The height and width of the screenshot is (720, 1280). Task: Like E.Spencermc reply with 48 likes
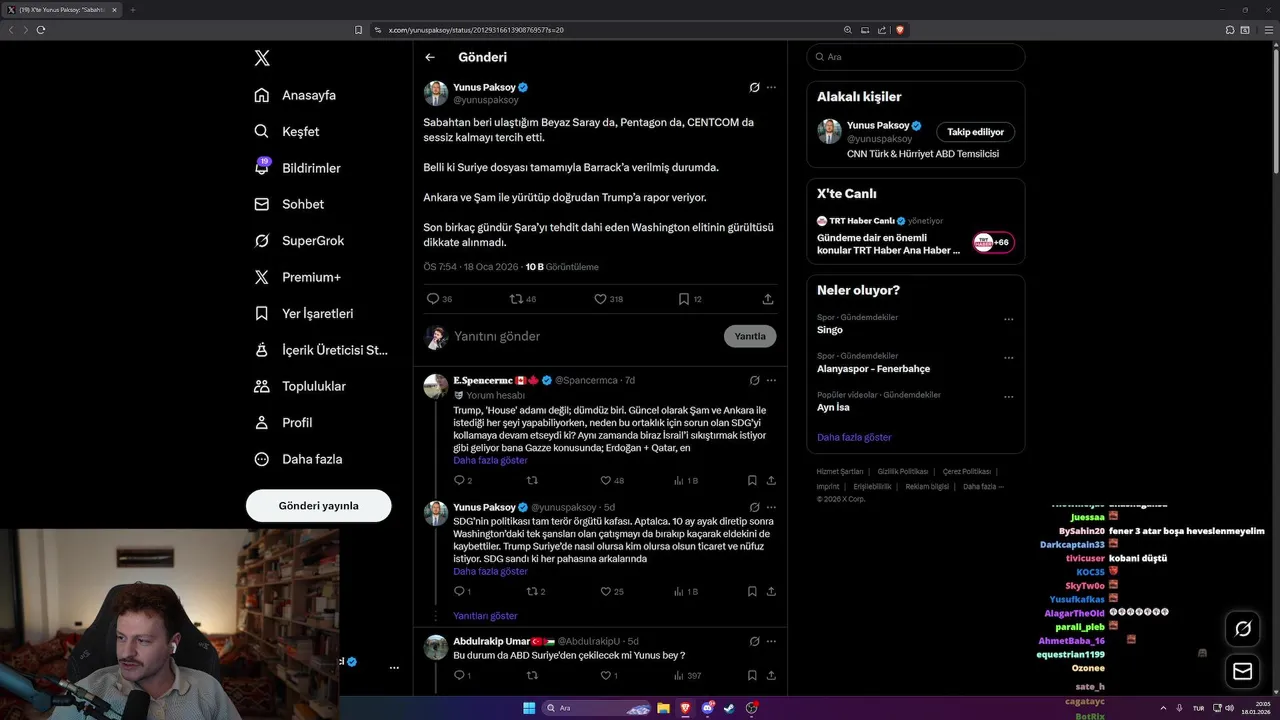point(610,481)
